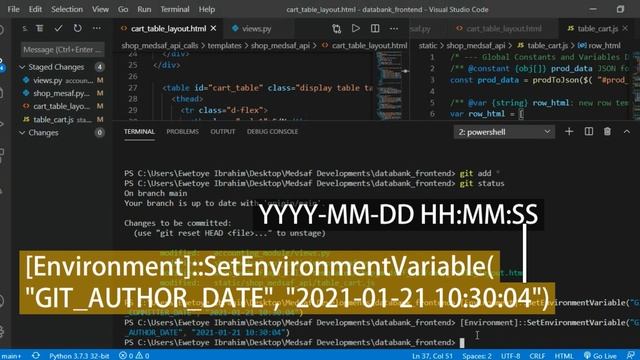The height and width of the screenshot is (360, 640).
Task: Click Ln 37, Col 51 cursor position
Action: pos(432,356)
